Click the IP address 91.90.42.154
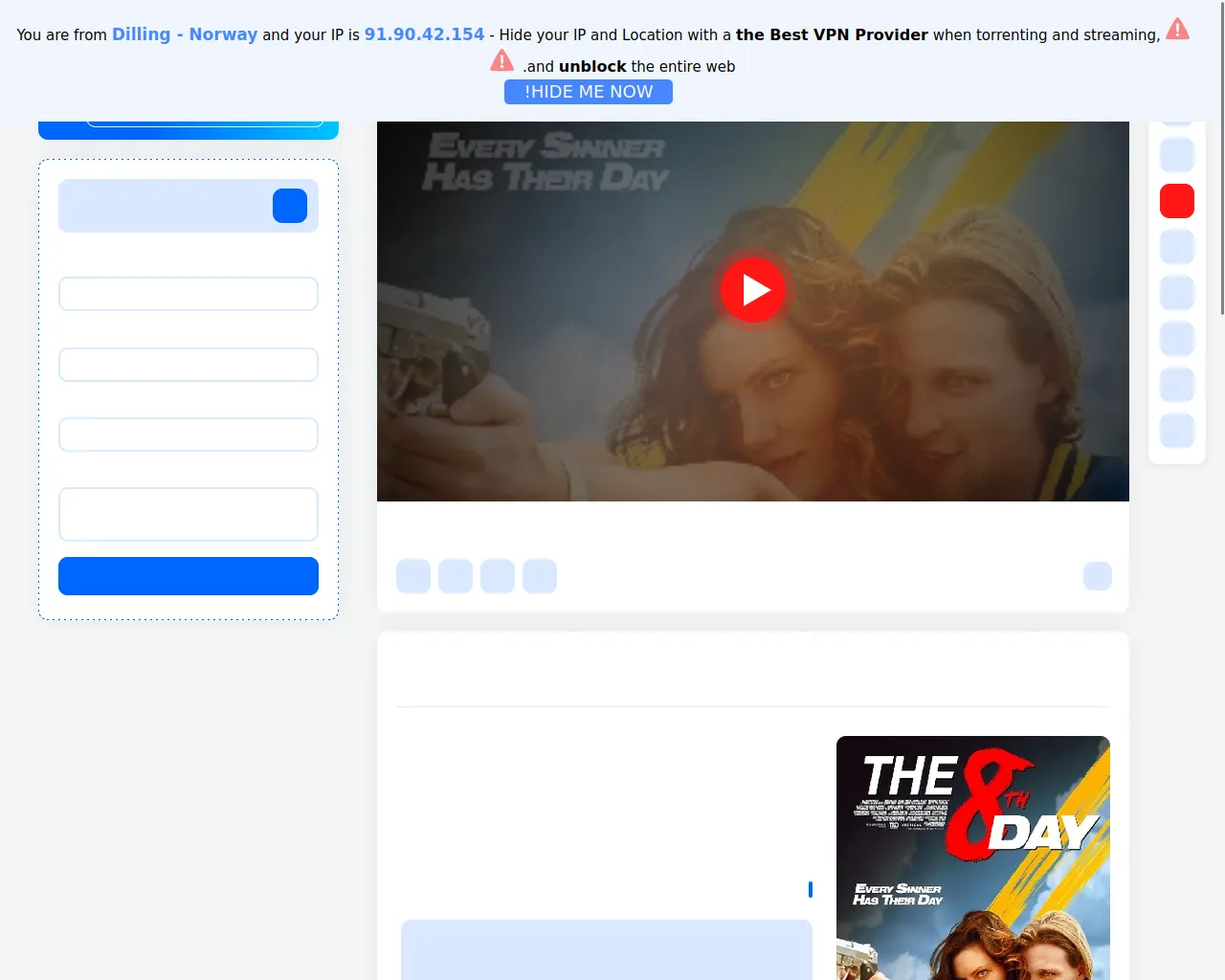This screenshot has height=980, width=1225. pos(424,34)
